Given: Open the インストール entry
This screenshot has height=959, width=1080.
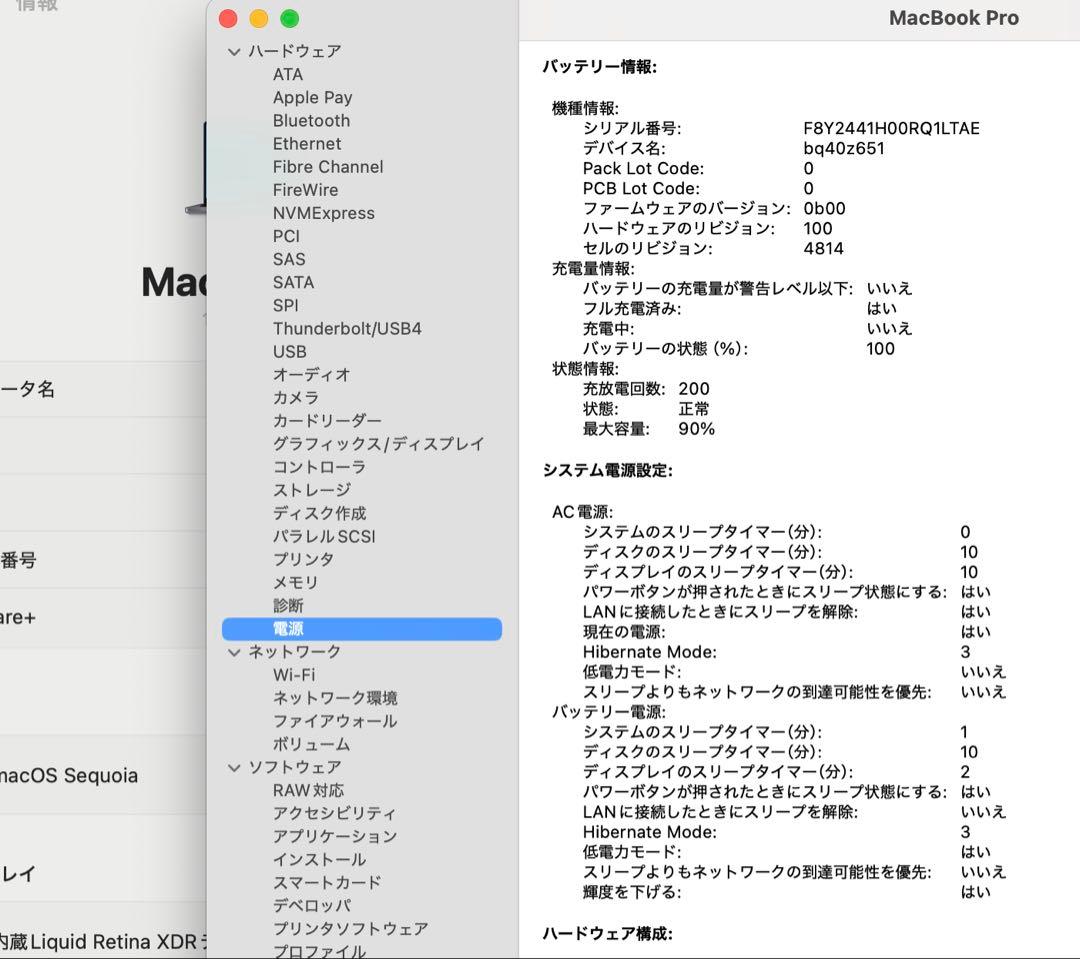Looking at the screenshot, I should coord(320,860).
